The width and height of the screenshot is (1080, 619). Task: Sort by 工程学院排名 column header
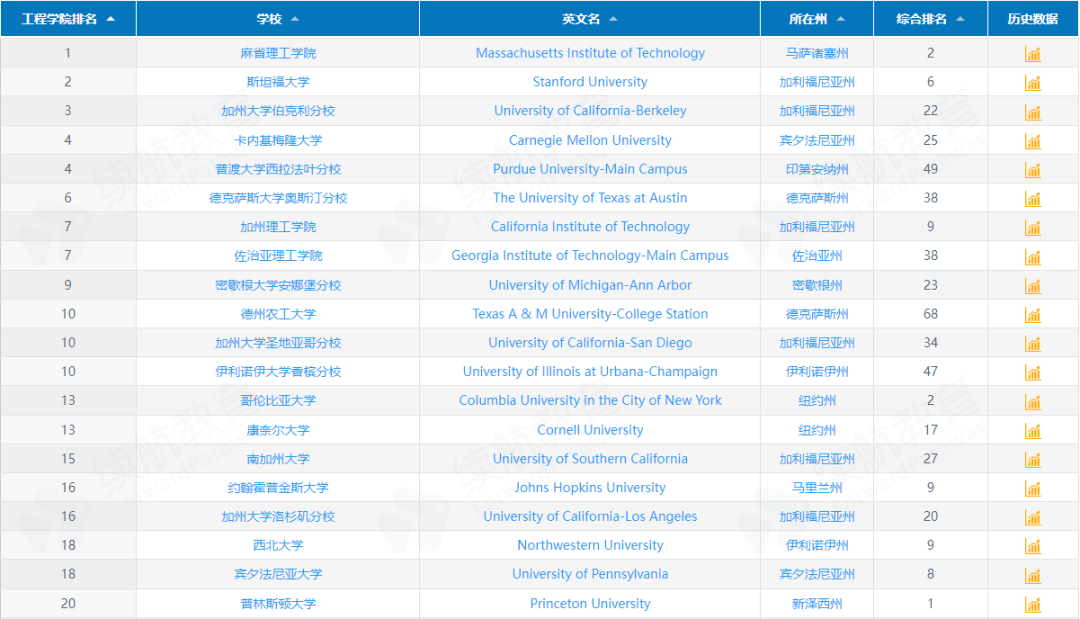68,19
